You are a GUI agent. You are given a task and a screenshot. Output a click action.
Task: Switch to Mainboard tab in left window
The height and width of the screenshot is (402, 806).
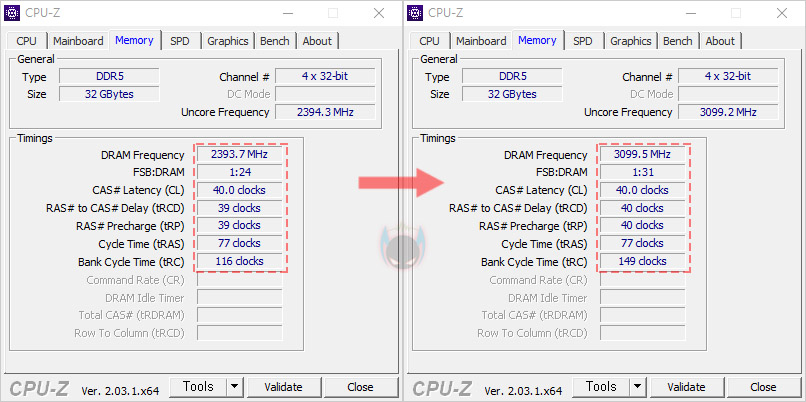coord(78,41)
